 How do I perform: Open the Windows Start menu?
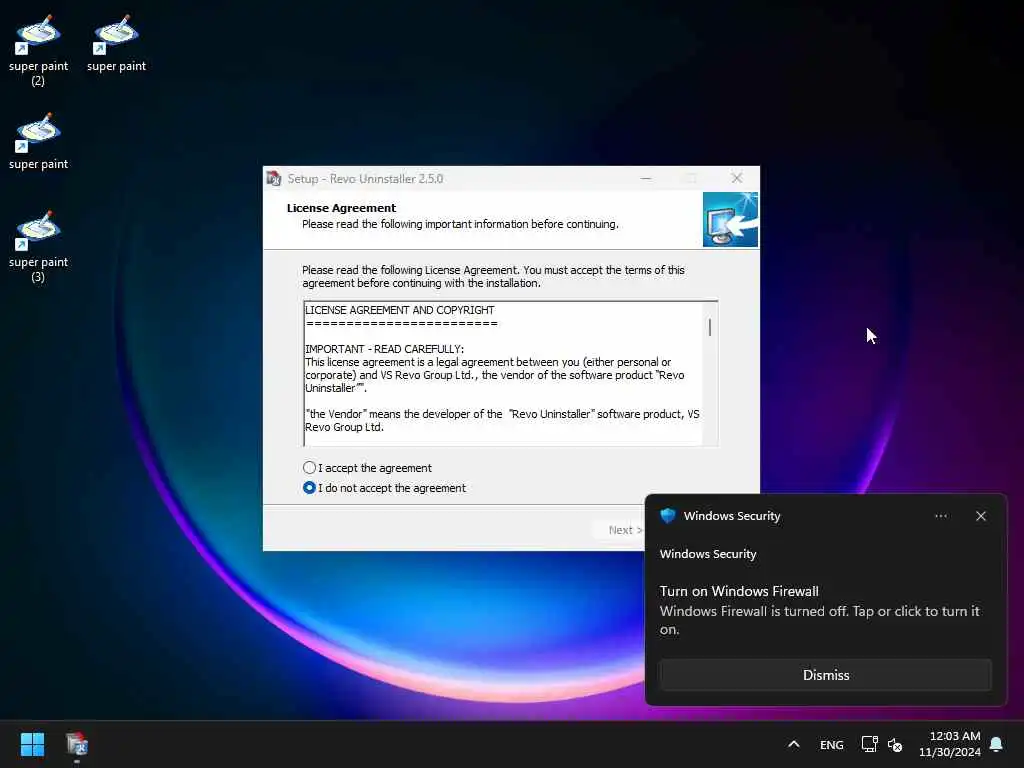pos(32,744)
